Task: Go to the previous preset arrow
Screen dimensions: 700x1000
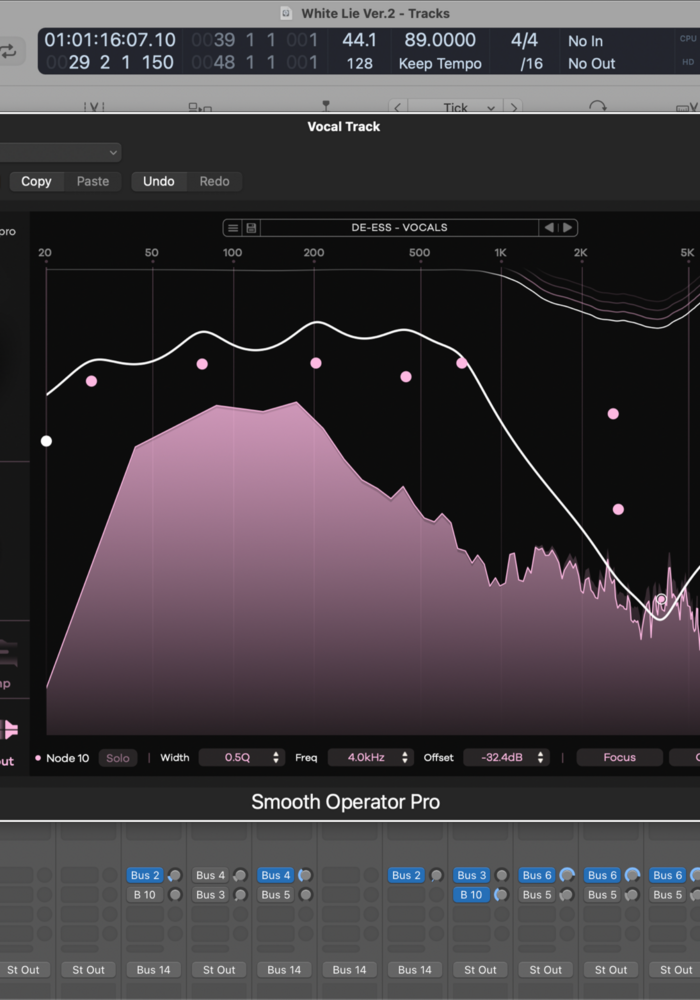Action: (x=549, y=228)
